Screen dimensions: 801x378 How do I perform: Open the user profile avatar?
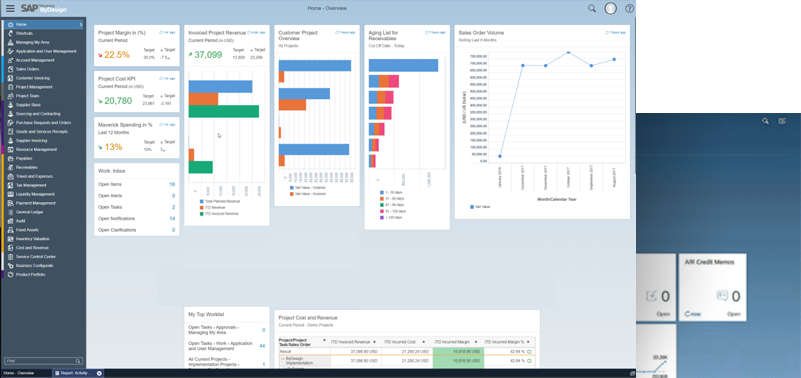pyautogui.click(x=610, y=8)
